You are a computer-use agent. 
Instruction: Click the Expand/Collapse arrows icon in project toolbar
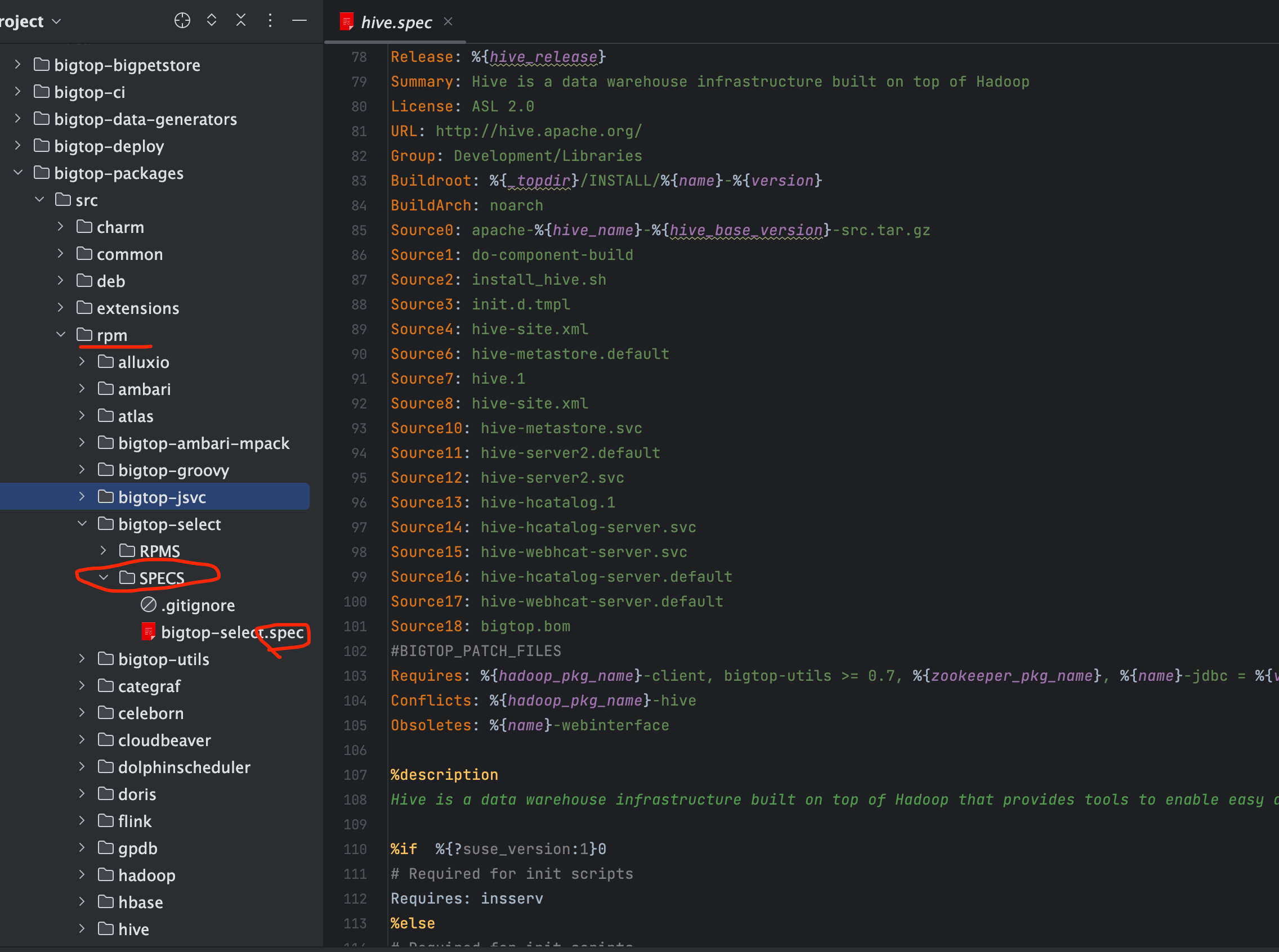[212, 21]
